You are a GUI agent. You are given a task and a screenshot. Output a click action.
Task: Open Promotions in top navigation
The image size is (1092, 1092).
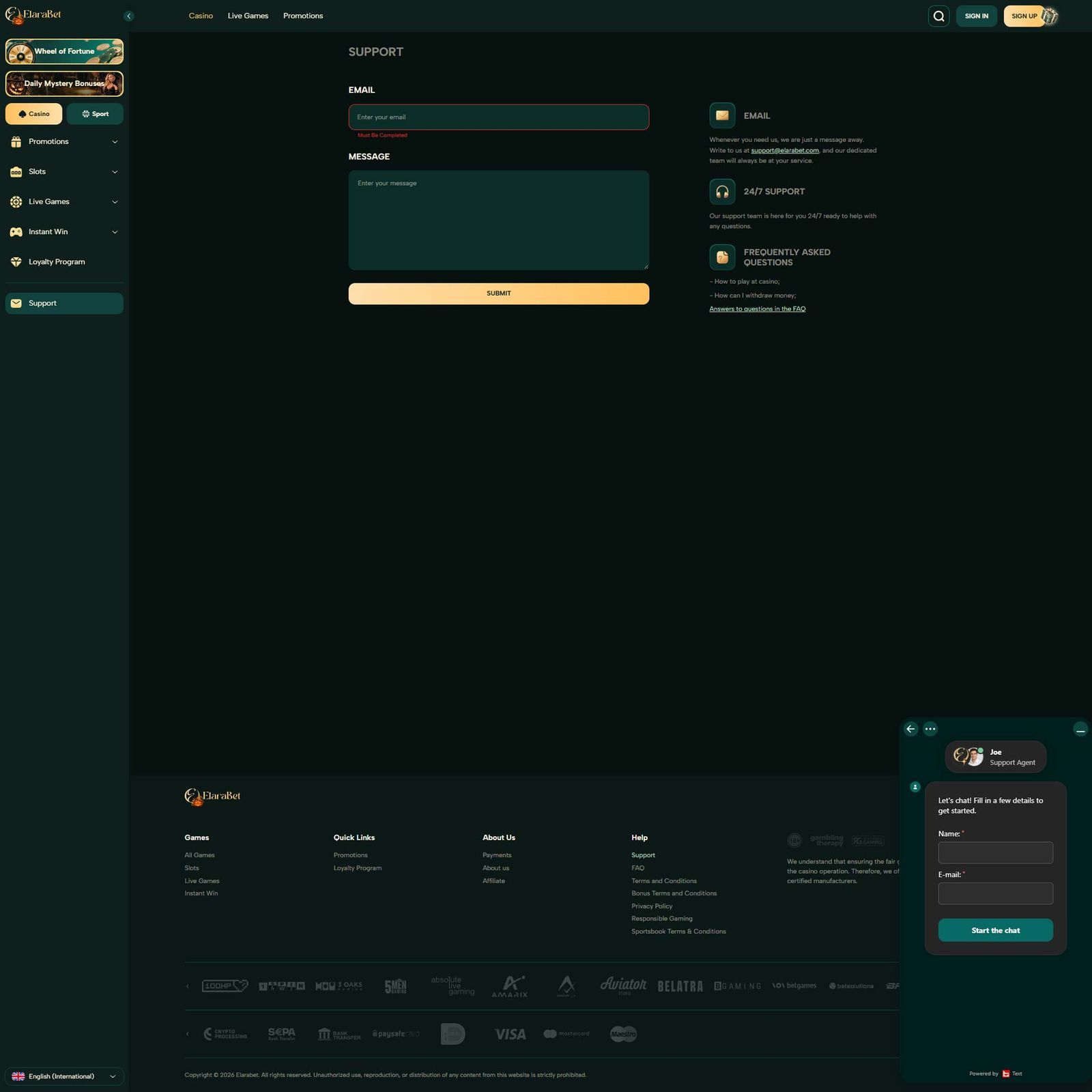(x=303, y=16)
